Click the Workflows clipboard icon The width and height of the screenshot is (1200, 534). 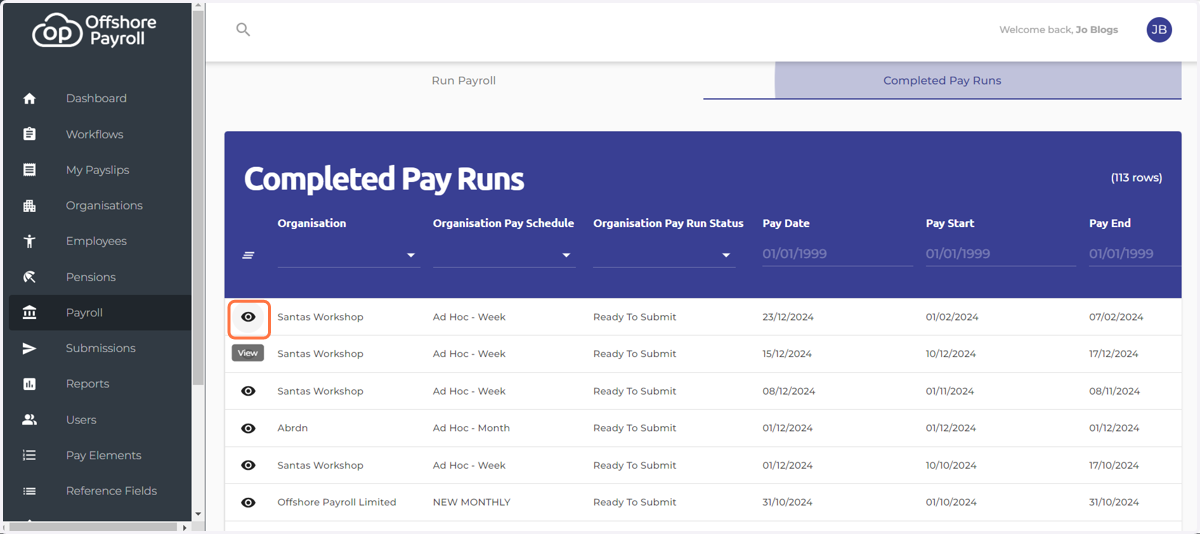click(x=29, y=134)
